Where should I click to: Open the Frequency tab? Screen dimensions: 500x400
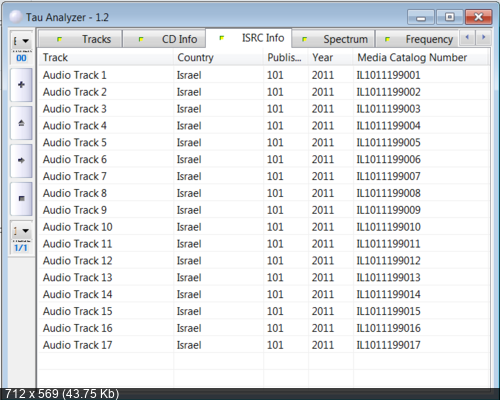(418, 39)
